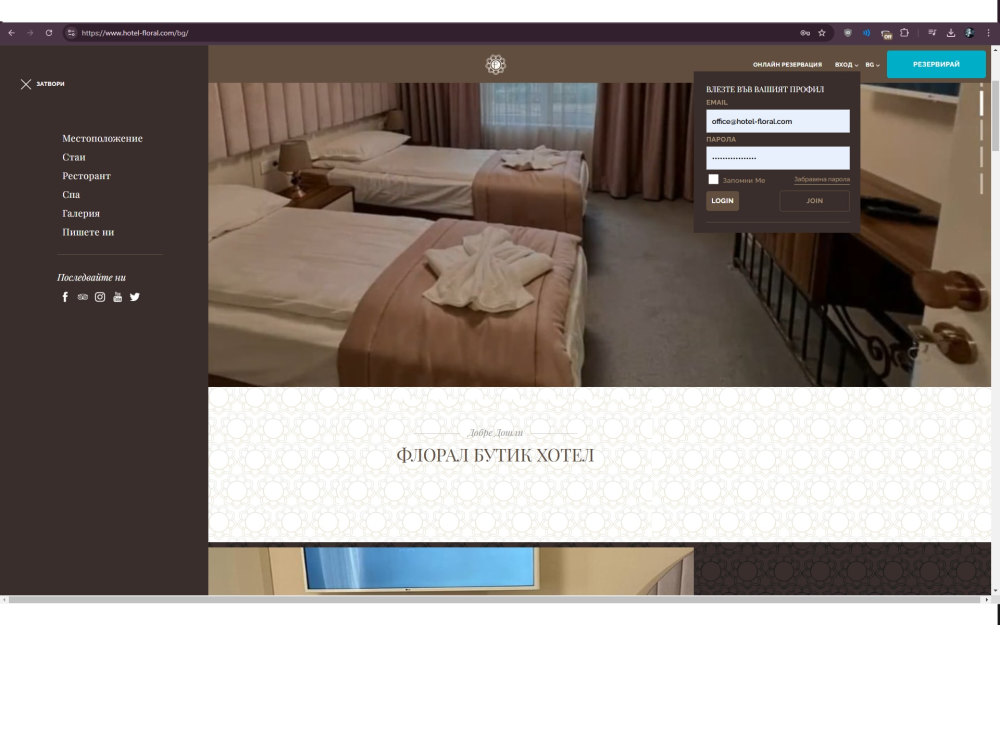Click the РЕЗЕРВИРАЙ booking button
Screen dimensions: 1000x750
pos(936,64)
